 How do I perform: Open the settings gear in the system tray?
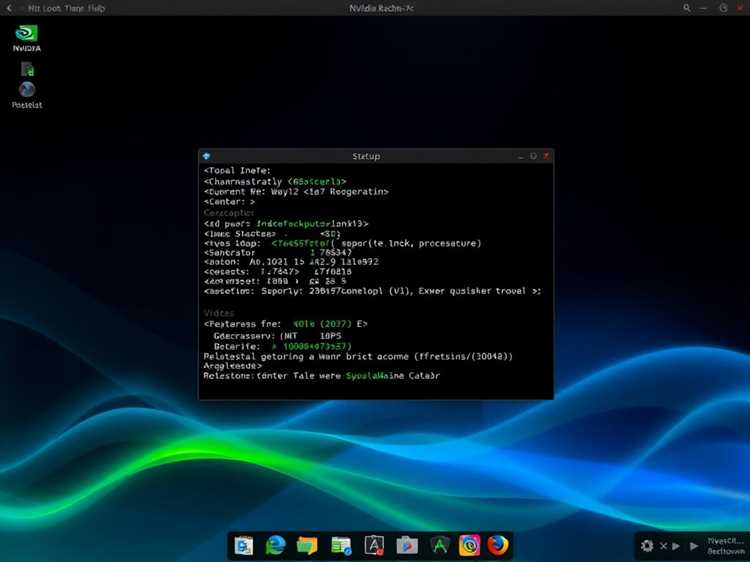click(647, 546)
